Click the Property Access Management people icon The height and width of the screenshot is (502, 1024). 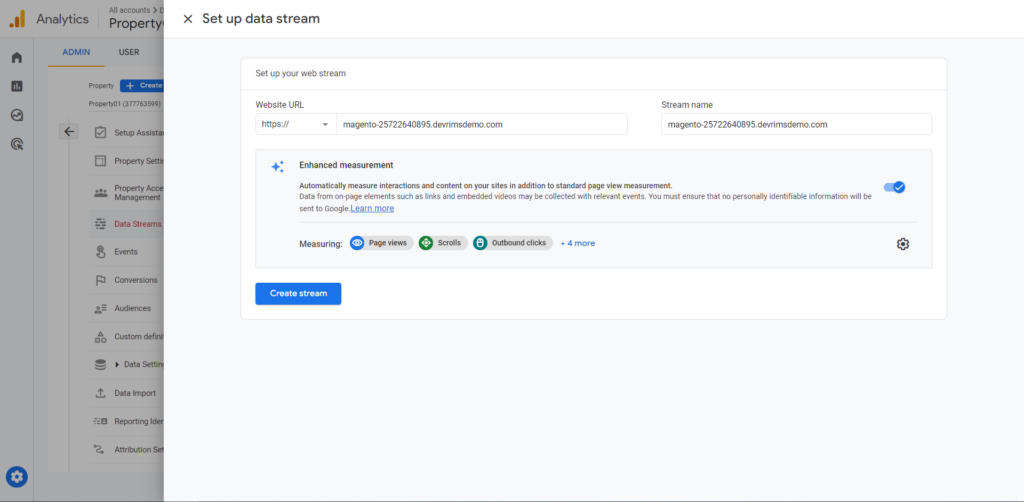point(101,193)
